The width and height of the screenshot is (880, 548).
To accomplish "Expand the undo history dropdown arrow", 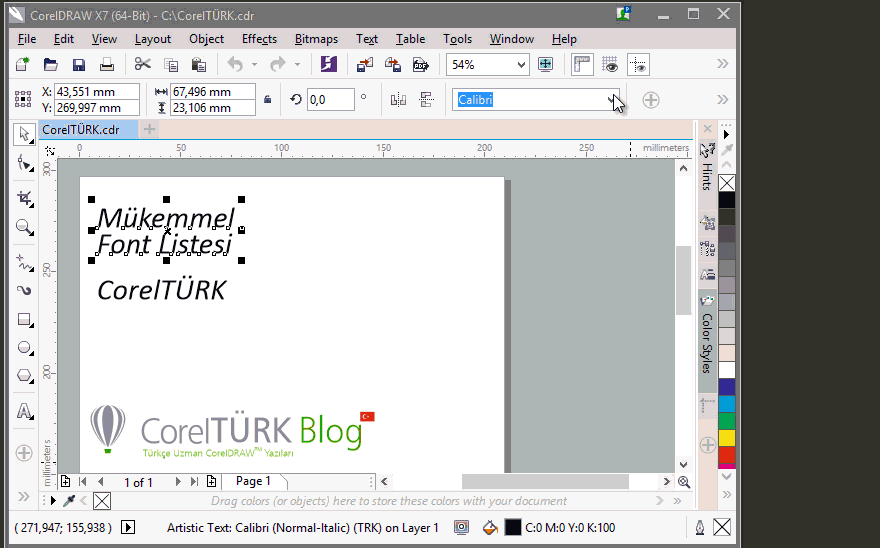I will pos(254,65).
